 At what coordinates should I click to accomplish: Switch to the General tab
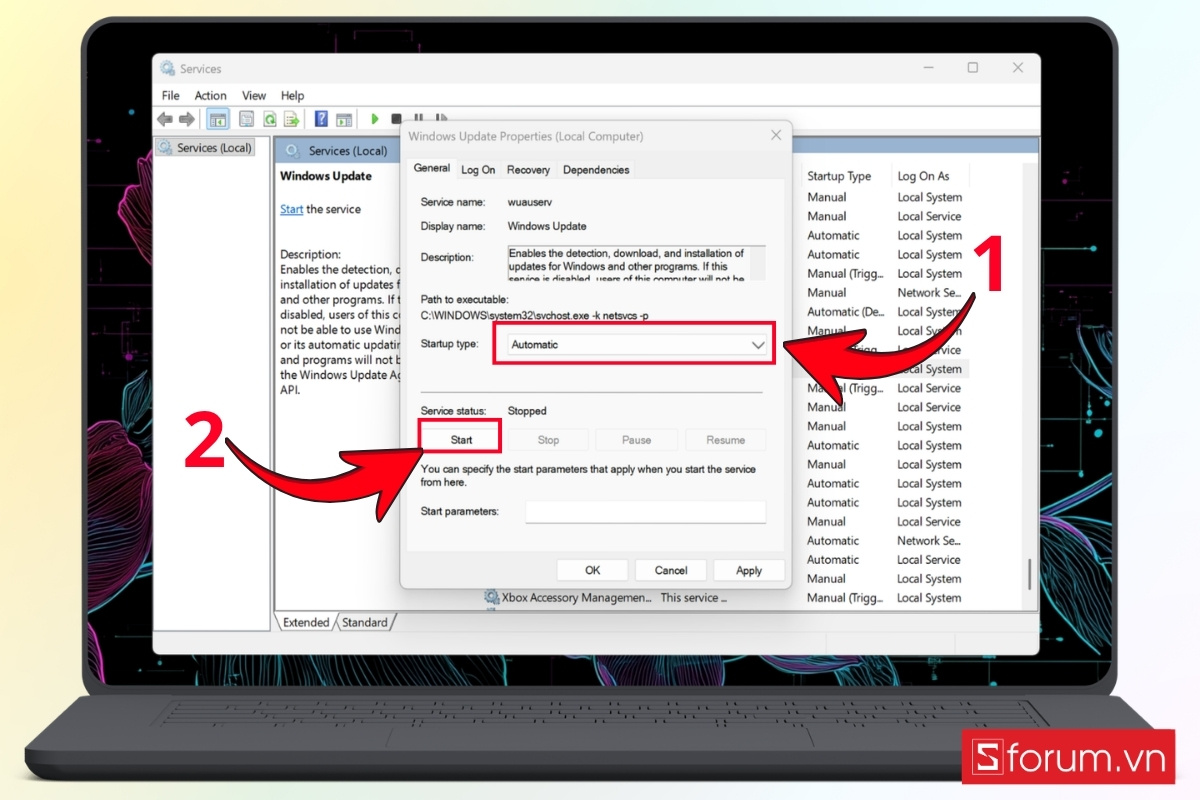(x=432, y=169)
